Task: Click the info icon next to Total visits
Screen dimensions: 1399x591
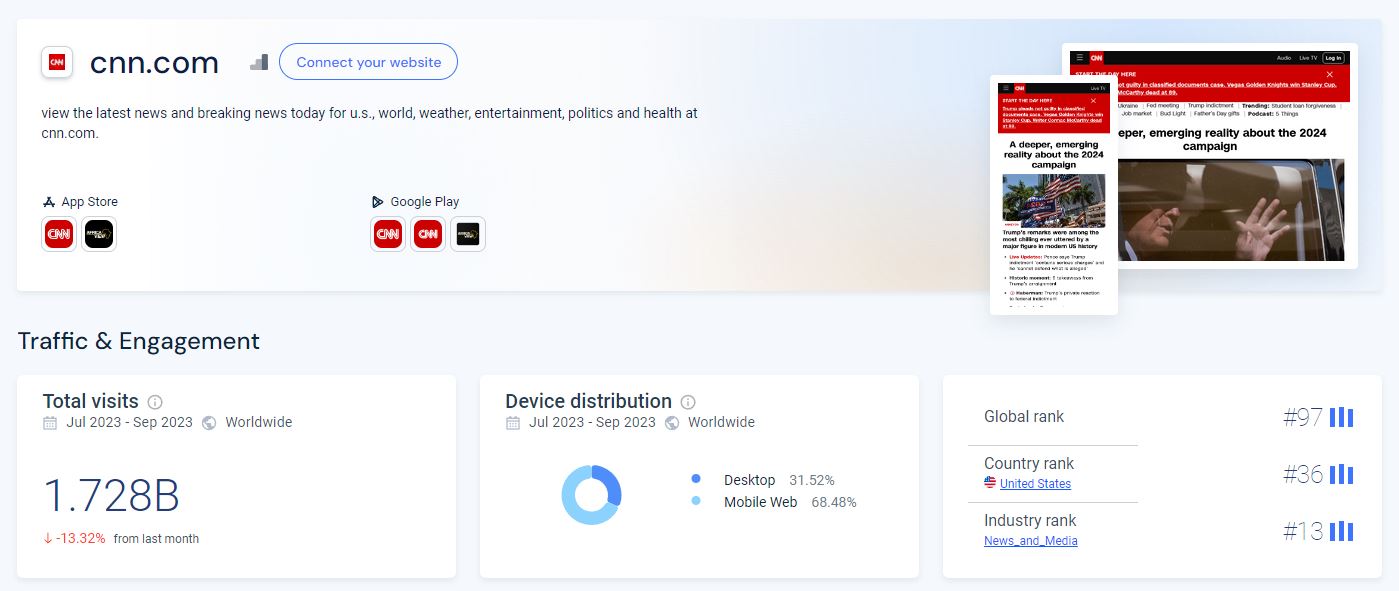Action: pyautogui.click(x=155, y=402)
